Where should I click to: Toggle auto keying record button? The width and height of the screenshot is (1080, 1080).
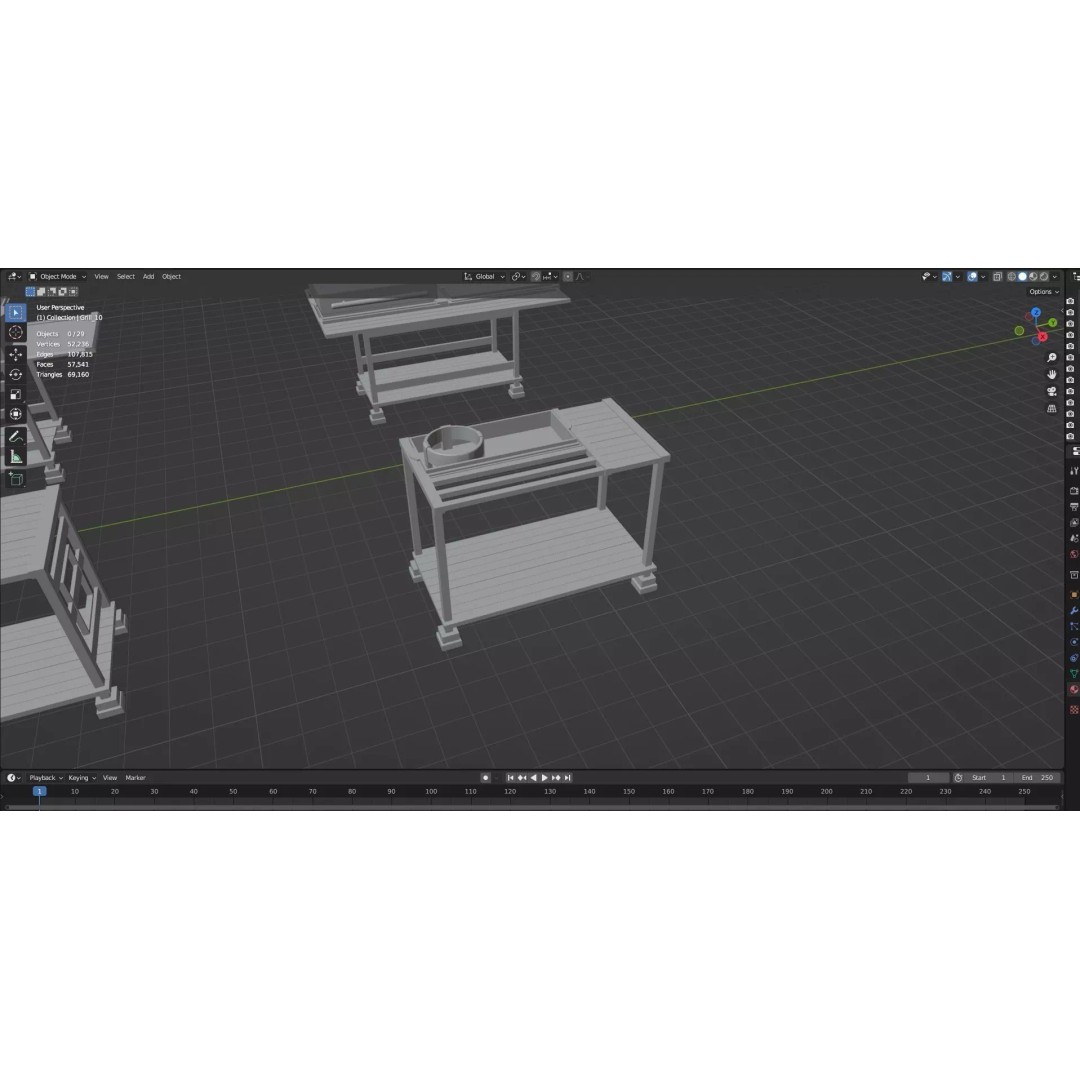click(x=486, y=778)
